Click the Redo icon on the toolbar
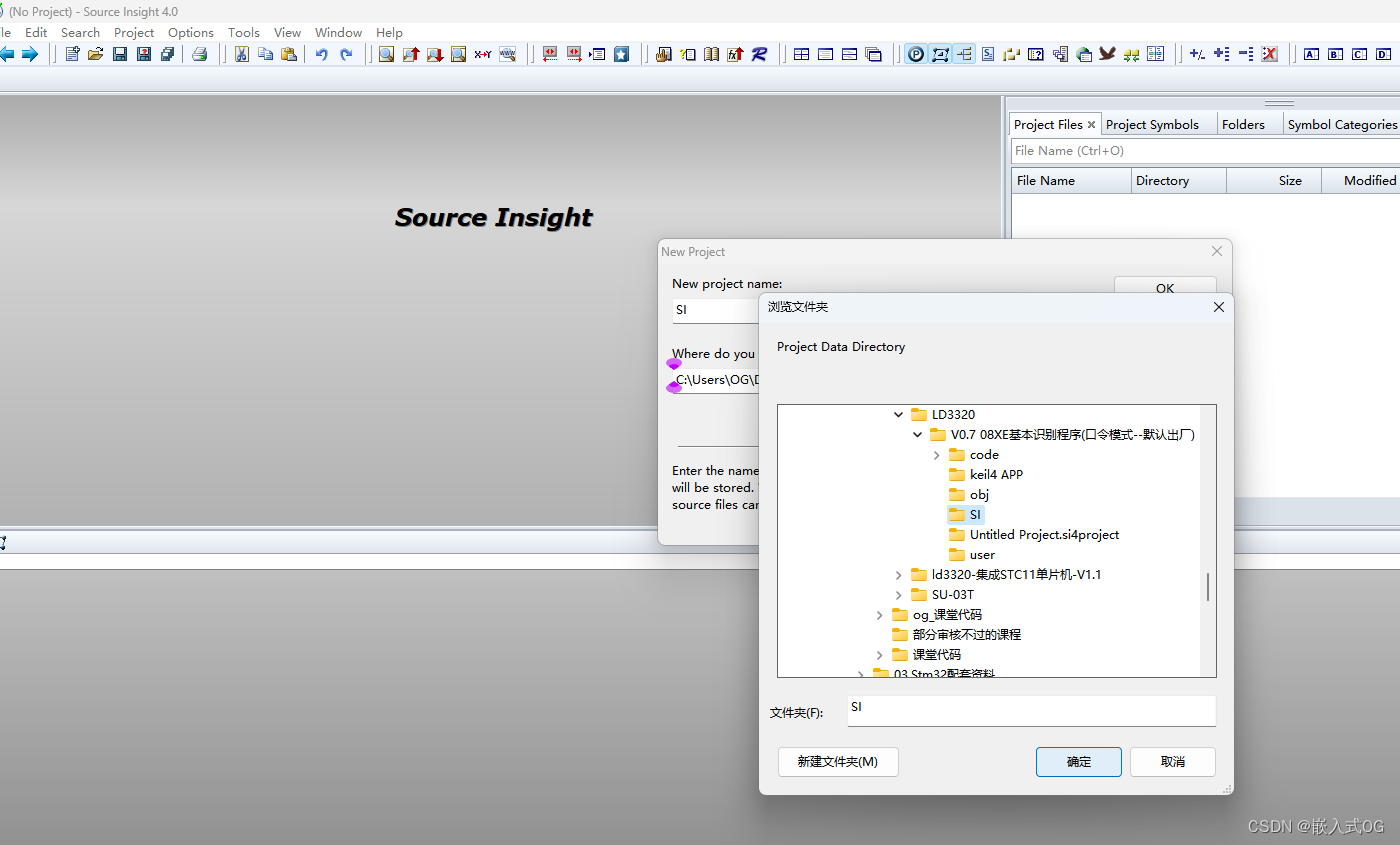Screen dimensions: 1400x845 point(345,54)
